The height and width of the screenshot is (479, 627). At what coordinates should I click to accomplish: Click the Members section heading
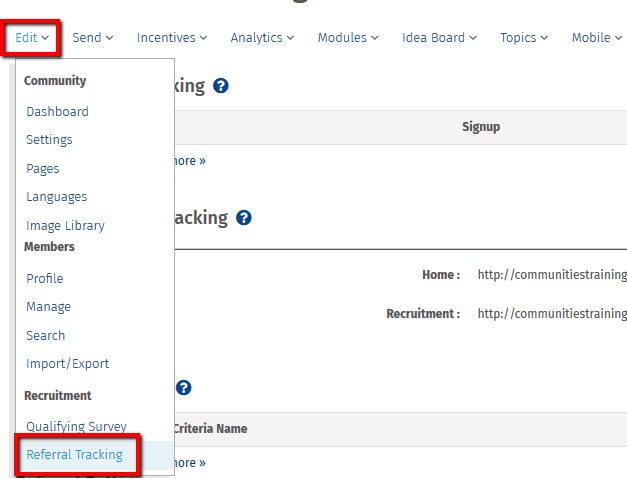(49, 247)
